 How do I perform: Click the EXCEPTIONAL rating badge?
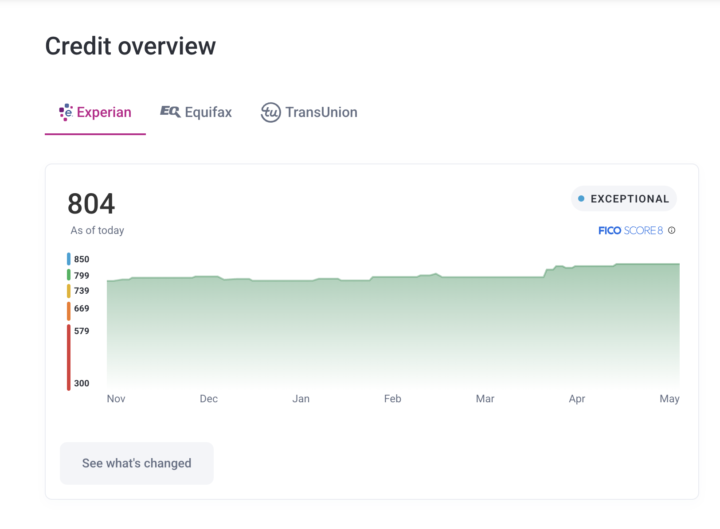coord(624,199)
